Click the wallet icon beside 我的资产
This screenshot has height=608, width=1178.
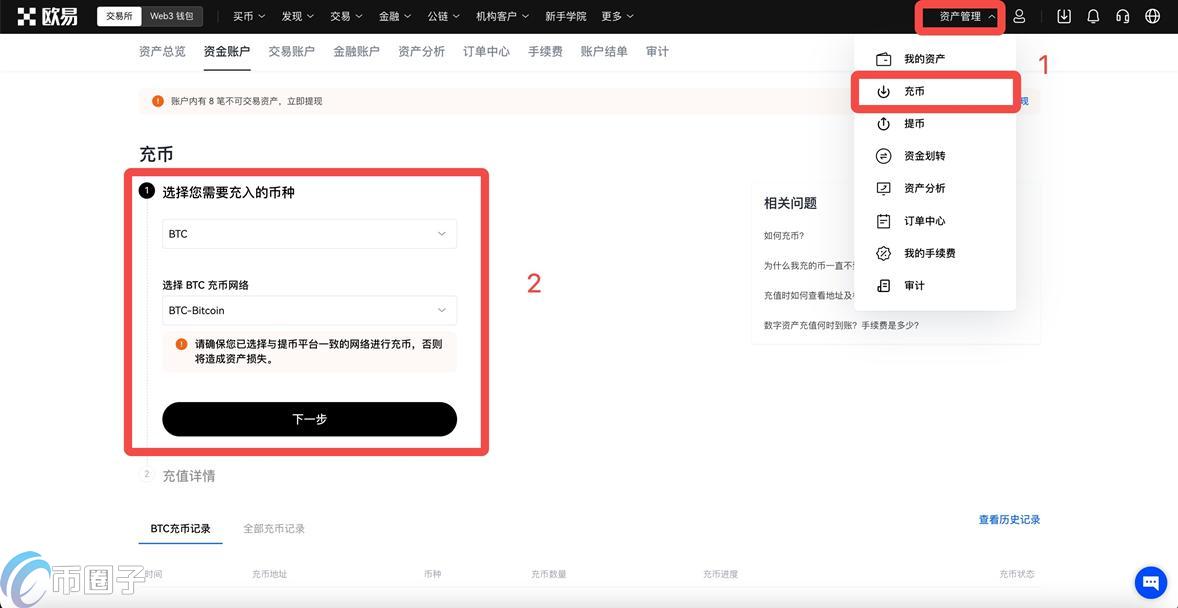click(x=884, y=59)
